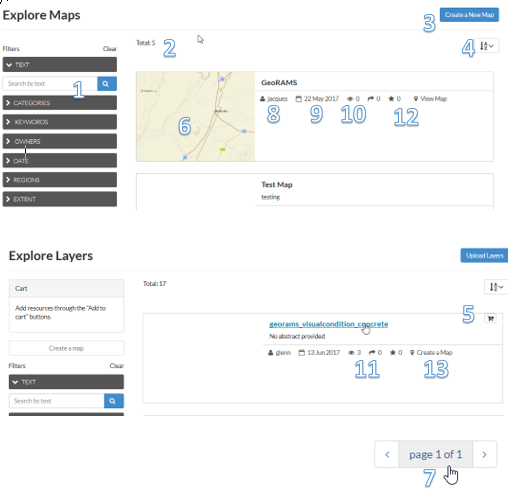Collapse the TEXT filter in Explore Layers
Screen dimensions: 516x500
click(66, 382)
